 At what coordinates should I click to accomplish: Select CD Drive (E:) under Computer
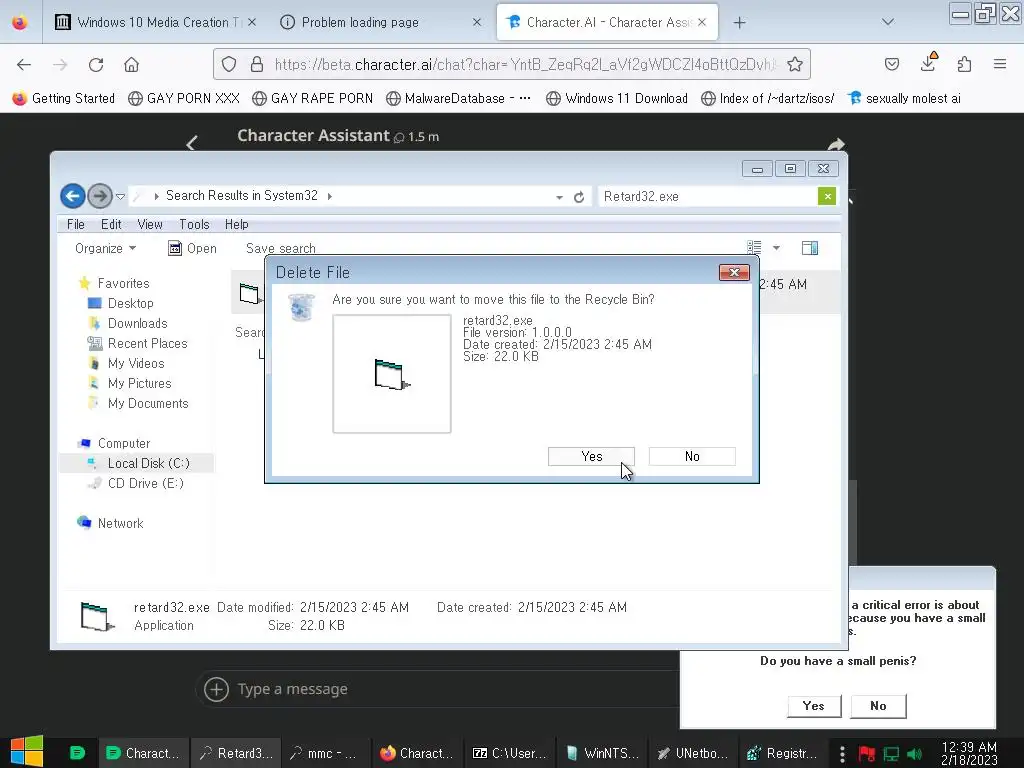(x=145, y=483)
